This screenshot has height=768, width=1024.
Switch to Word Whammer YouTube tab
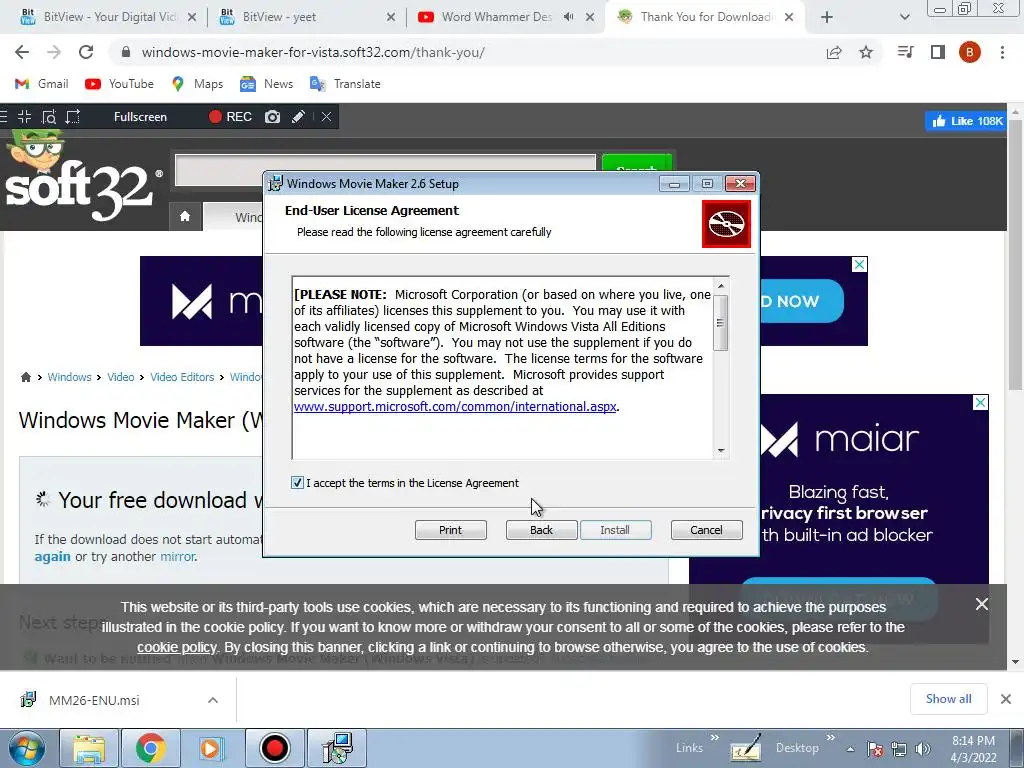coord(496,17)
